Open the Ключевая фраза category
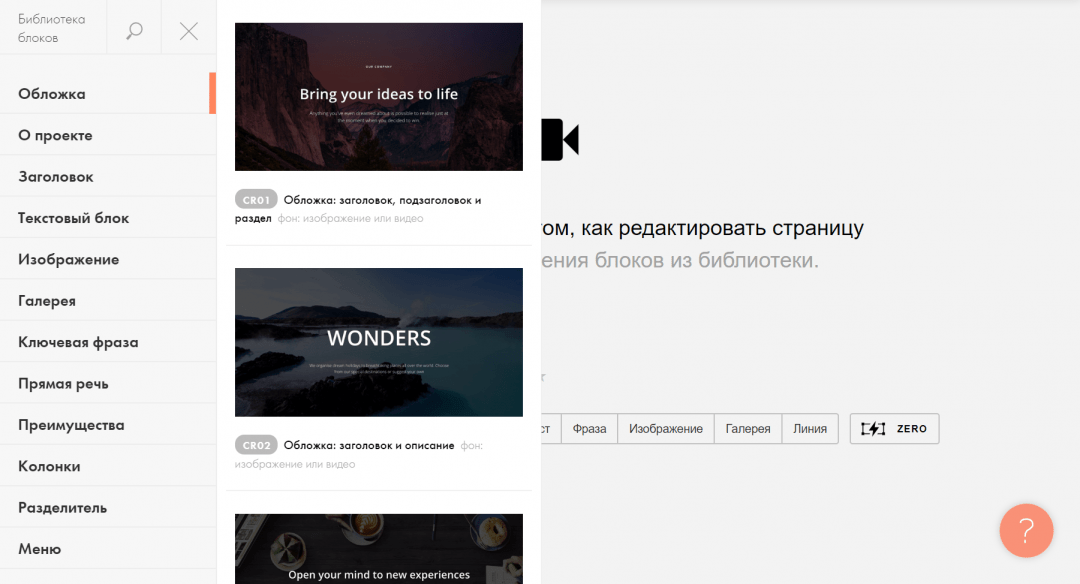The image size is (1080, 584). [78, 342]
